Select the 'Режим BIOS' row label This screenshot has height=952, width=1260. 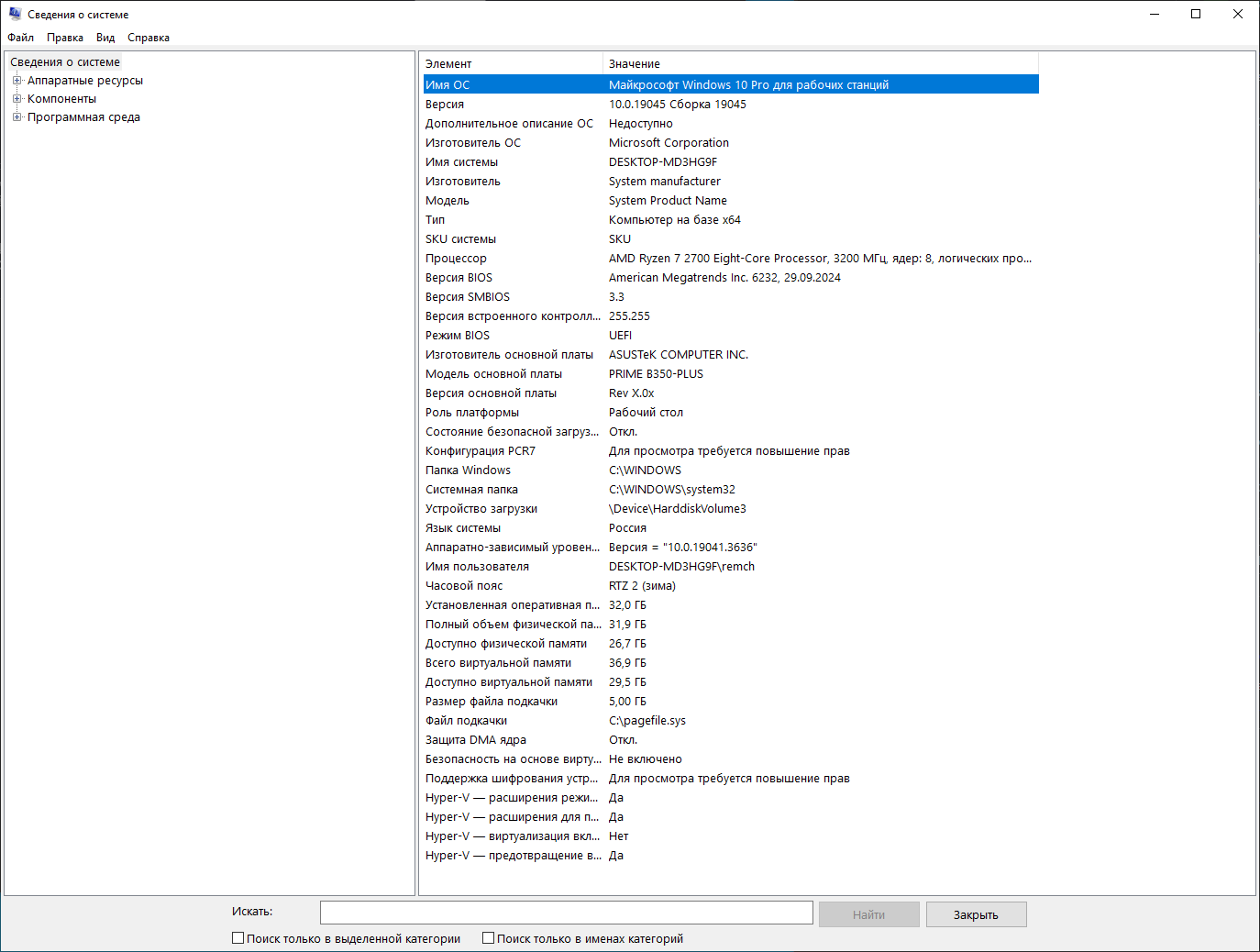tap(458, 336)
